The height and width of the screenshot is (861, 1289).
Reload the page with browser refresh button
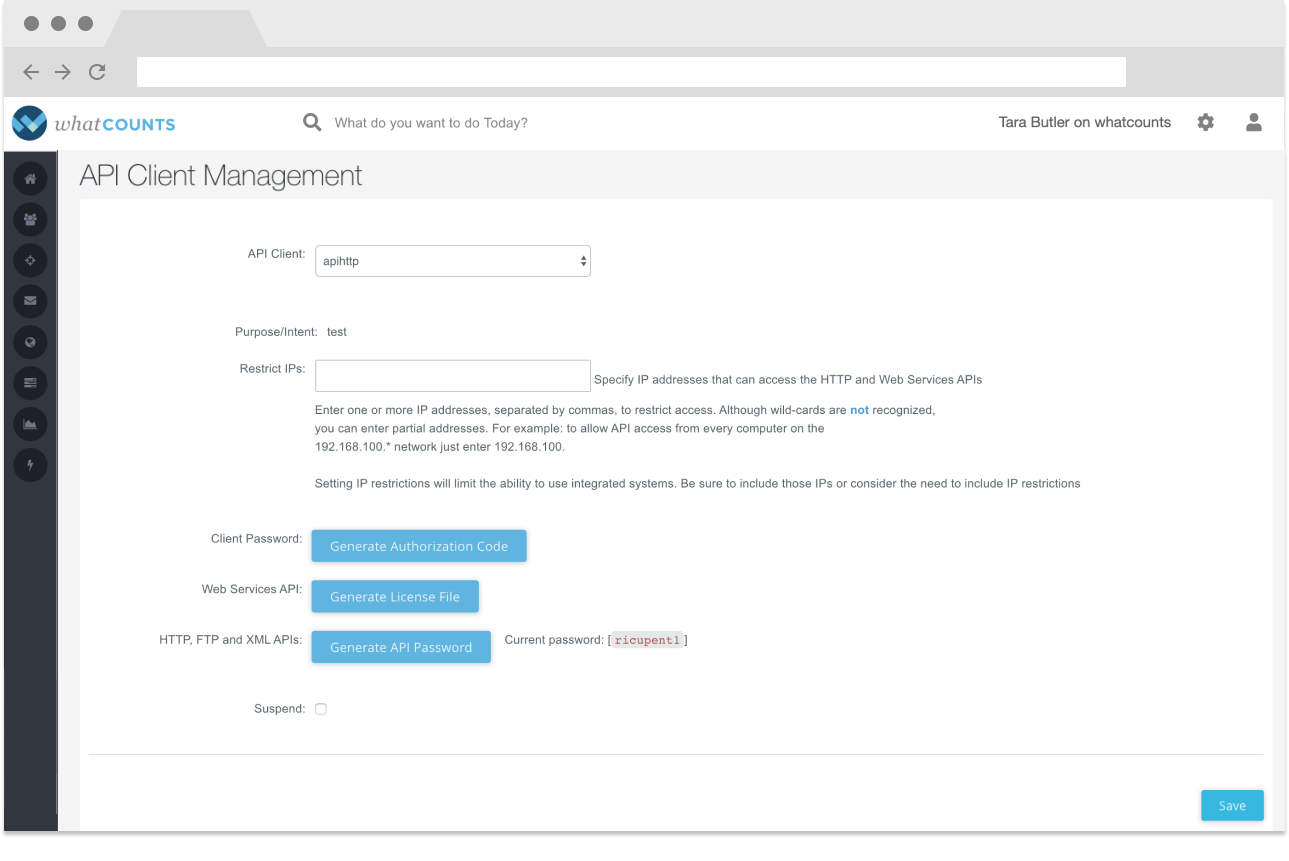(97, 72)
